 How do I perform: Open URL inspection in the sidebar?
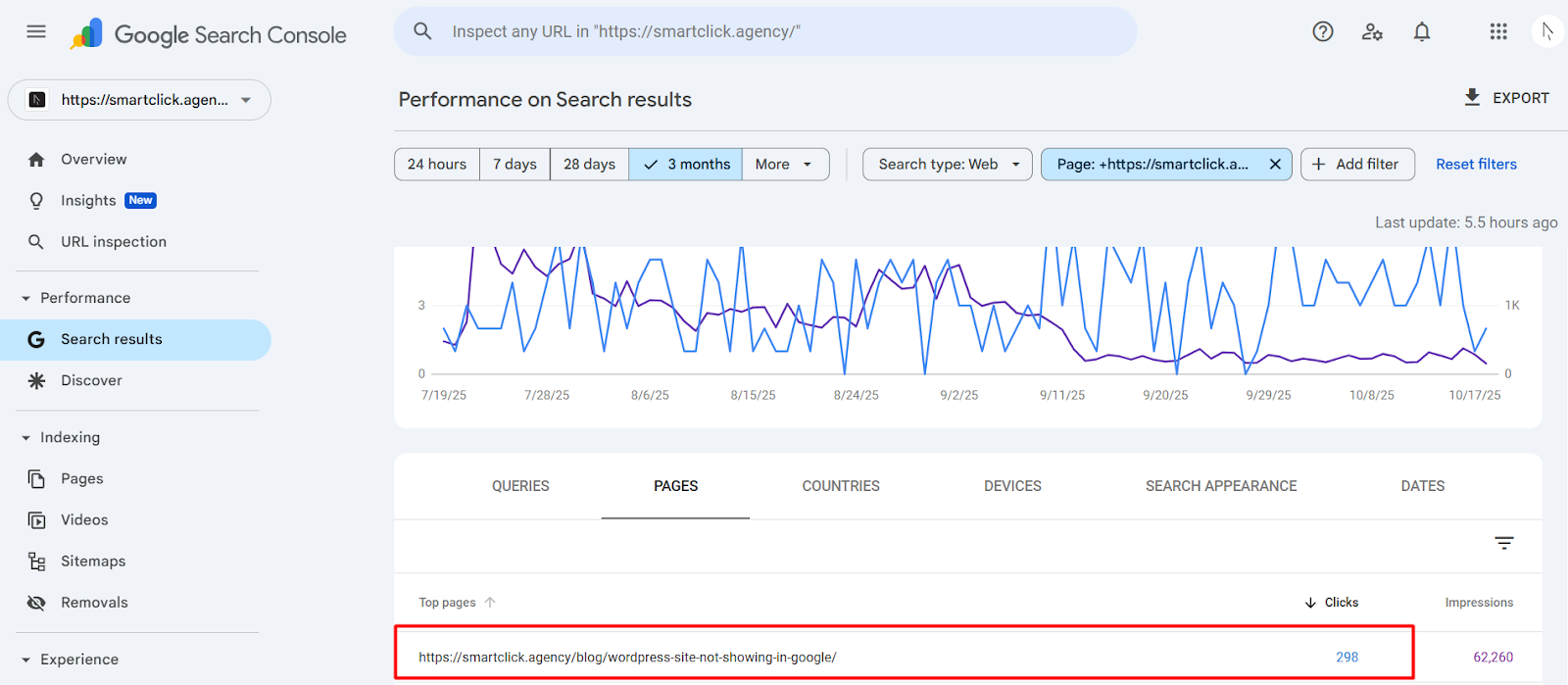[135, 242]
